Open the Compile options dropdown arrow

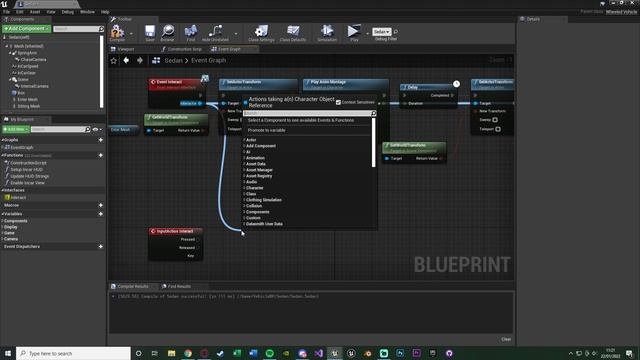[131, 33]
